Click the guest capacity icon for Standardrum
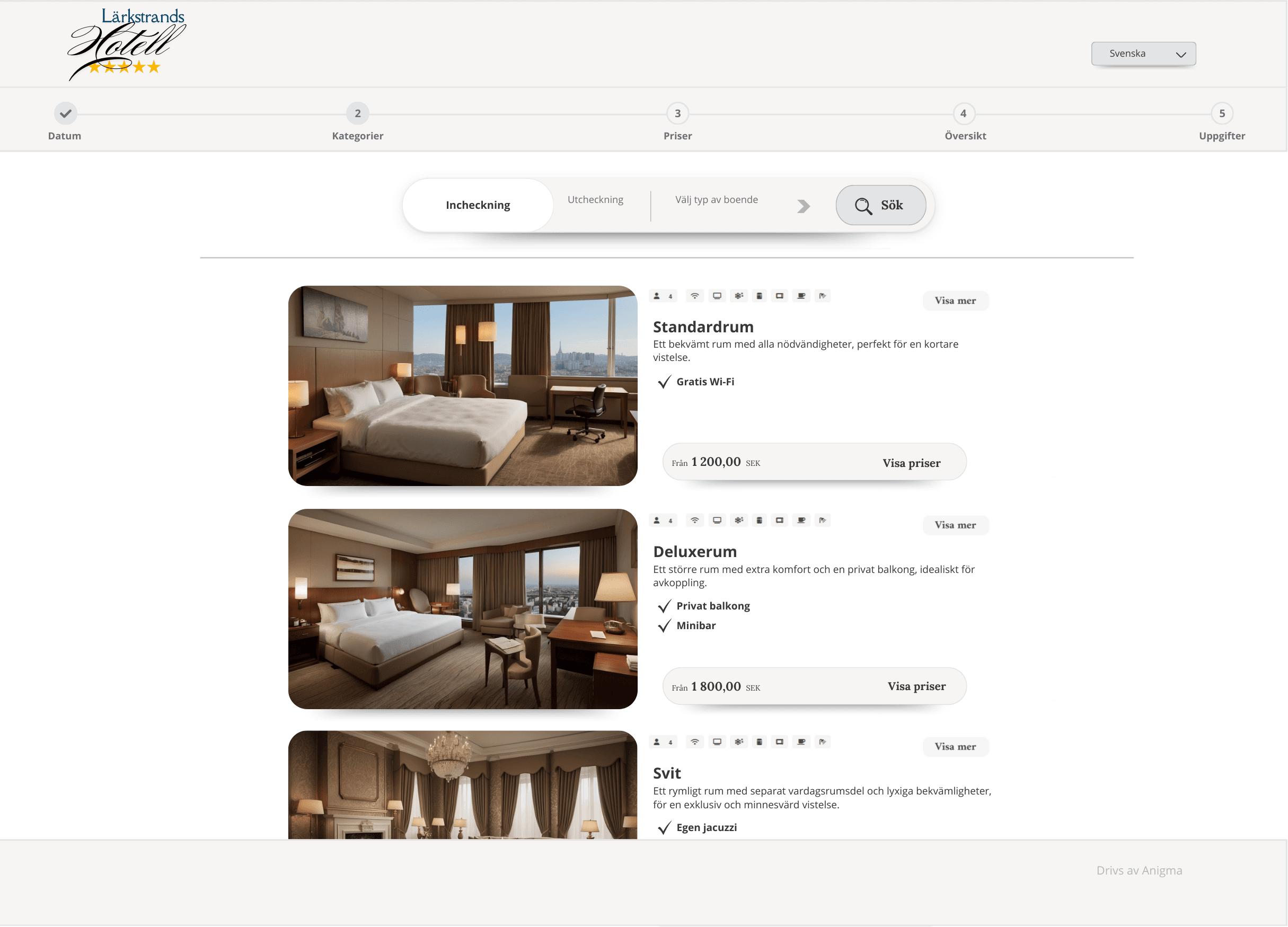This screenshot has height=927, width=1288. coord(663,296)
